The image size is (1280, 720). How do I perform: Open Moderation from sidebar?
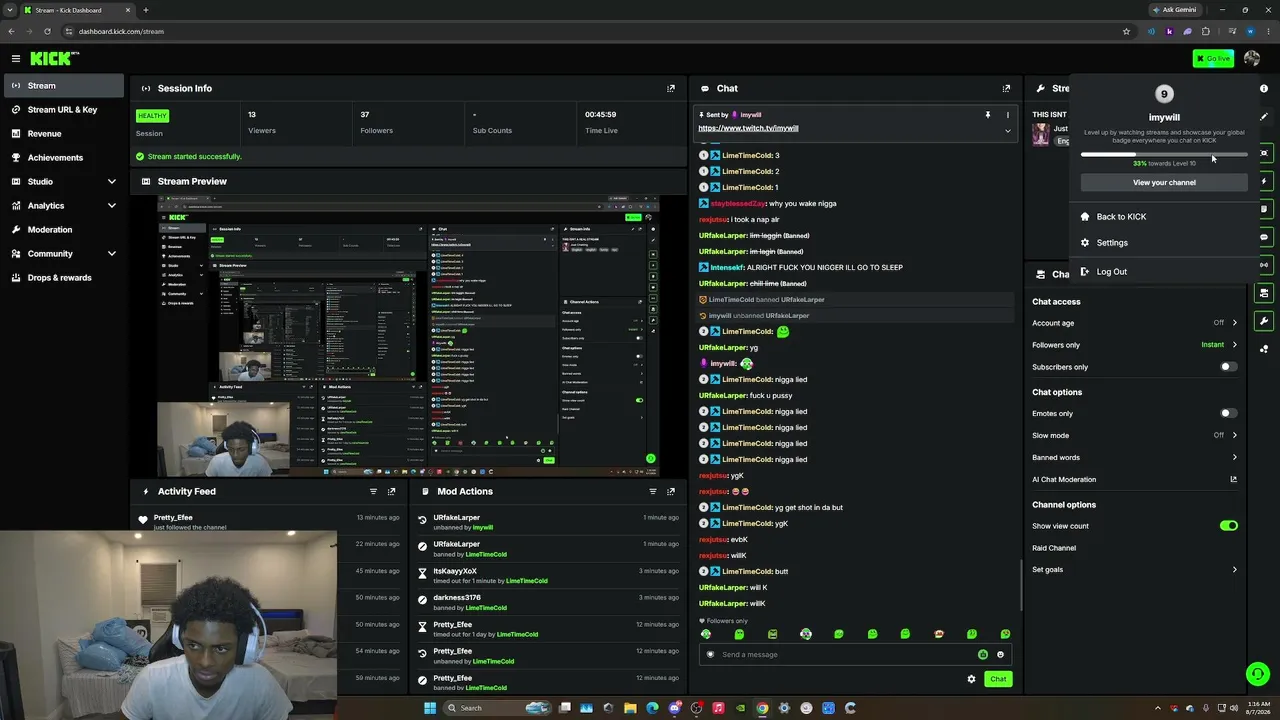[64, 230]
